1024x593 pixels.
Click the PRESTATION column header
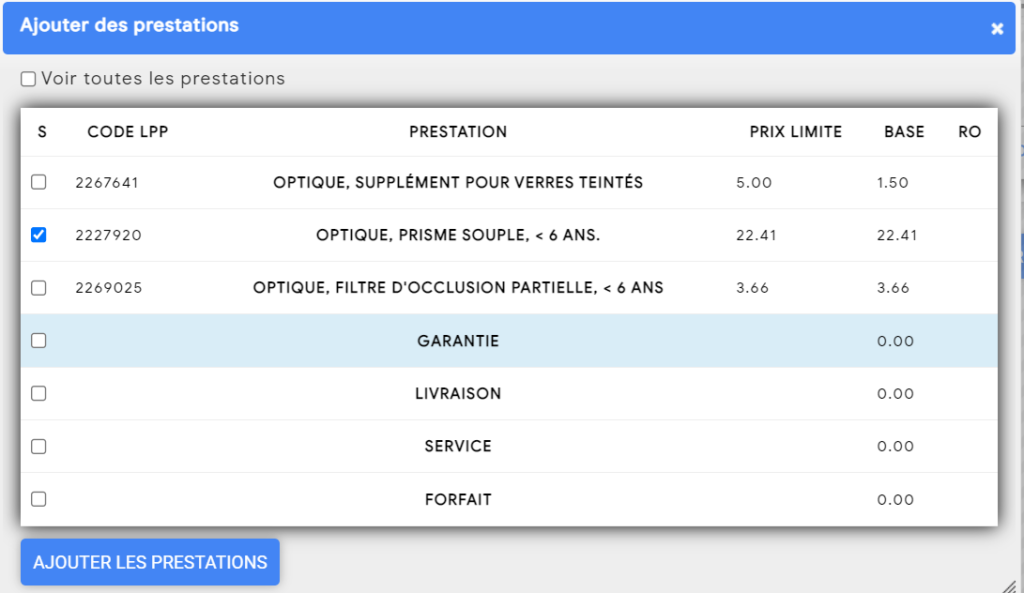tap(458, 132)
